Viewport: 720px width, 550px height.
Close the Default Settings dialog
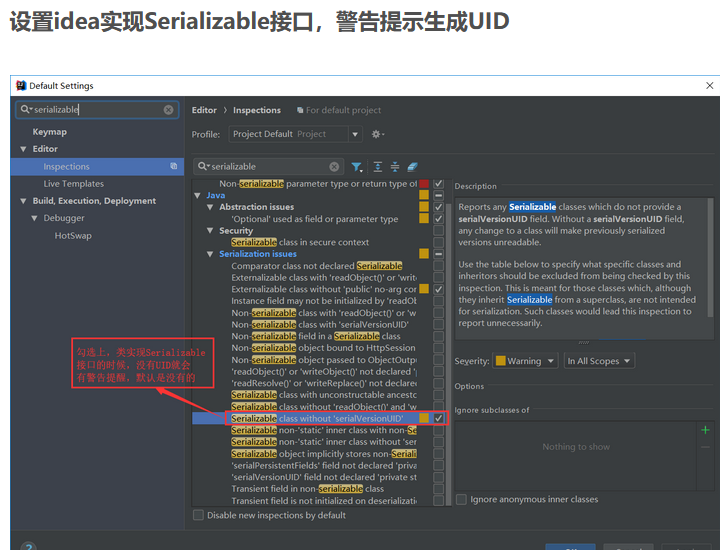pyautogui.click(x=709, y=85)
